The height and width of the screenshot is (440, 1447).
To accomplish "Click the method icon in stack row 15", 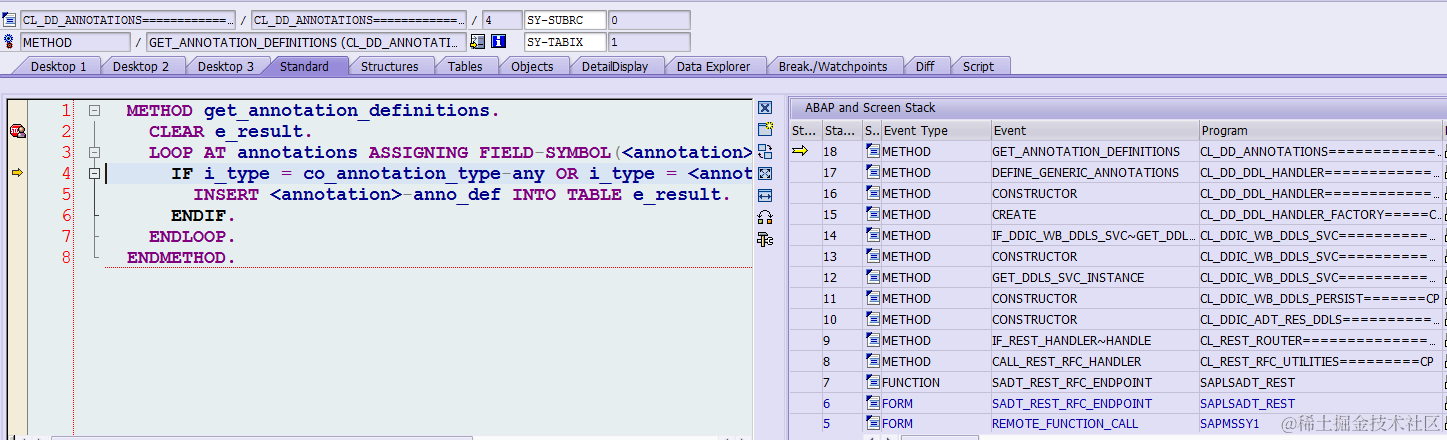I will point(873,215).
